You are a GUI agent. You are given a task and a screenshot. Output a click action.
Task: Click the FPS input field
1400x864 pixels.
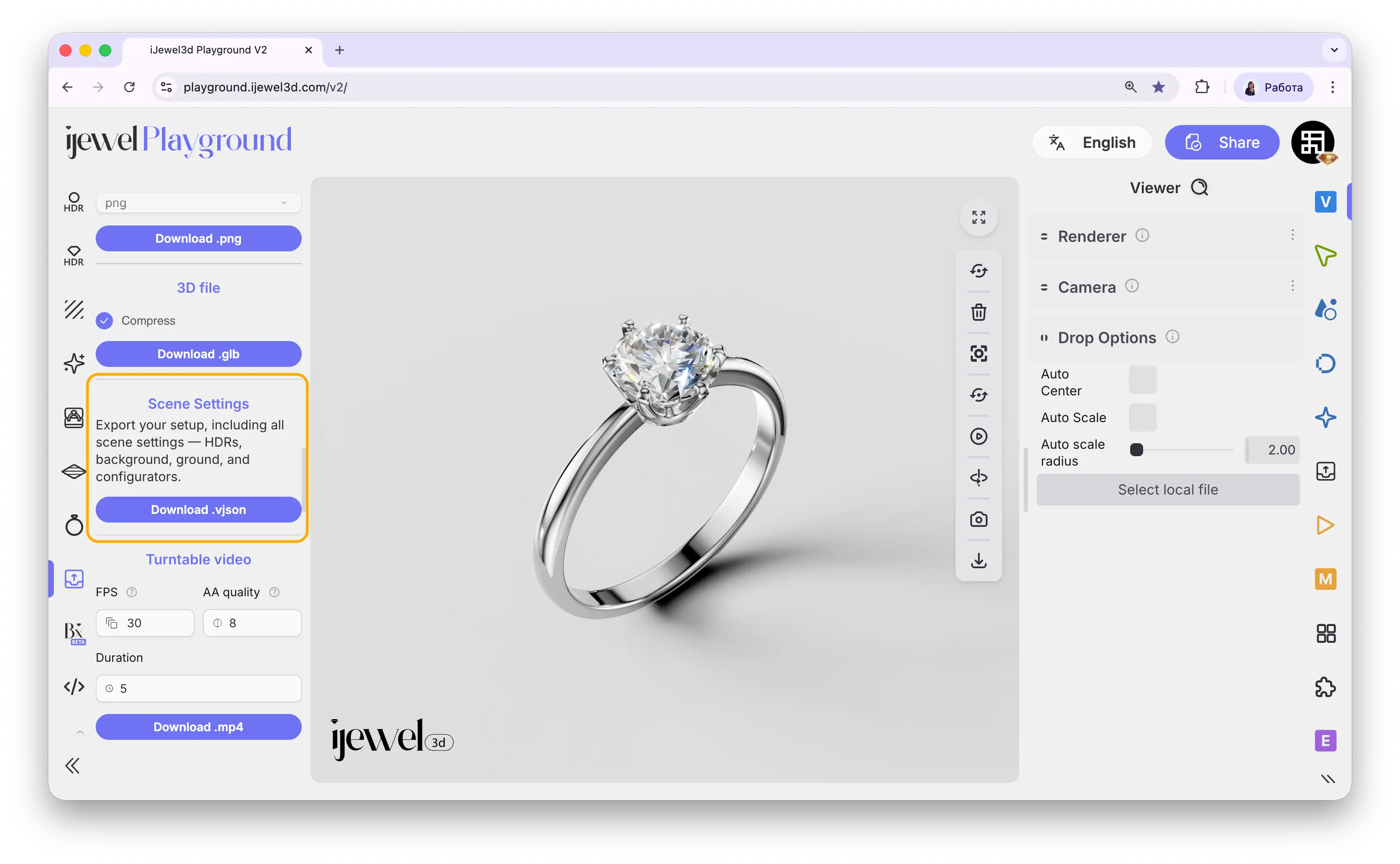[x=144, y=623]
